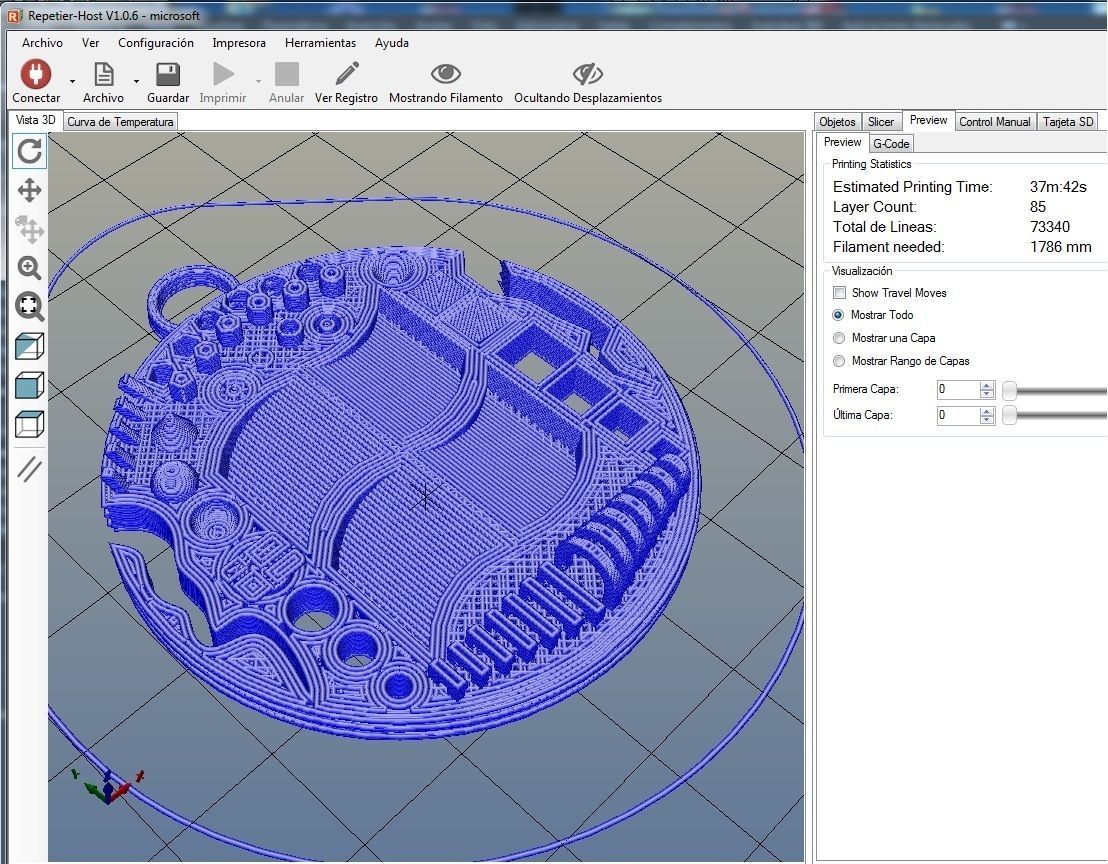
Task: Select the move object tool
Action: tap(30, 230)
